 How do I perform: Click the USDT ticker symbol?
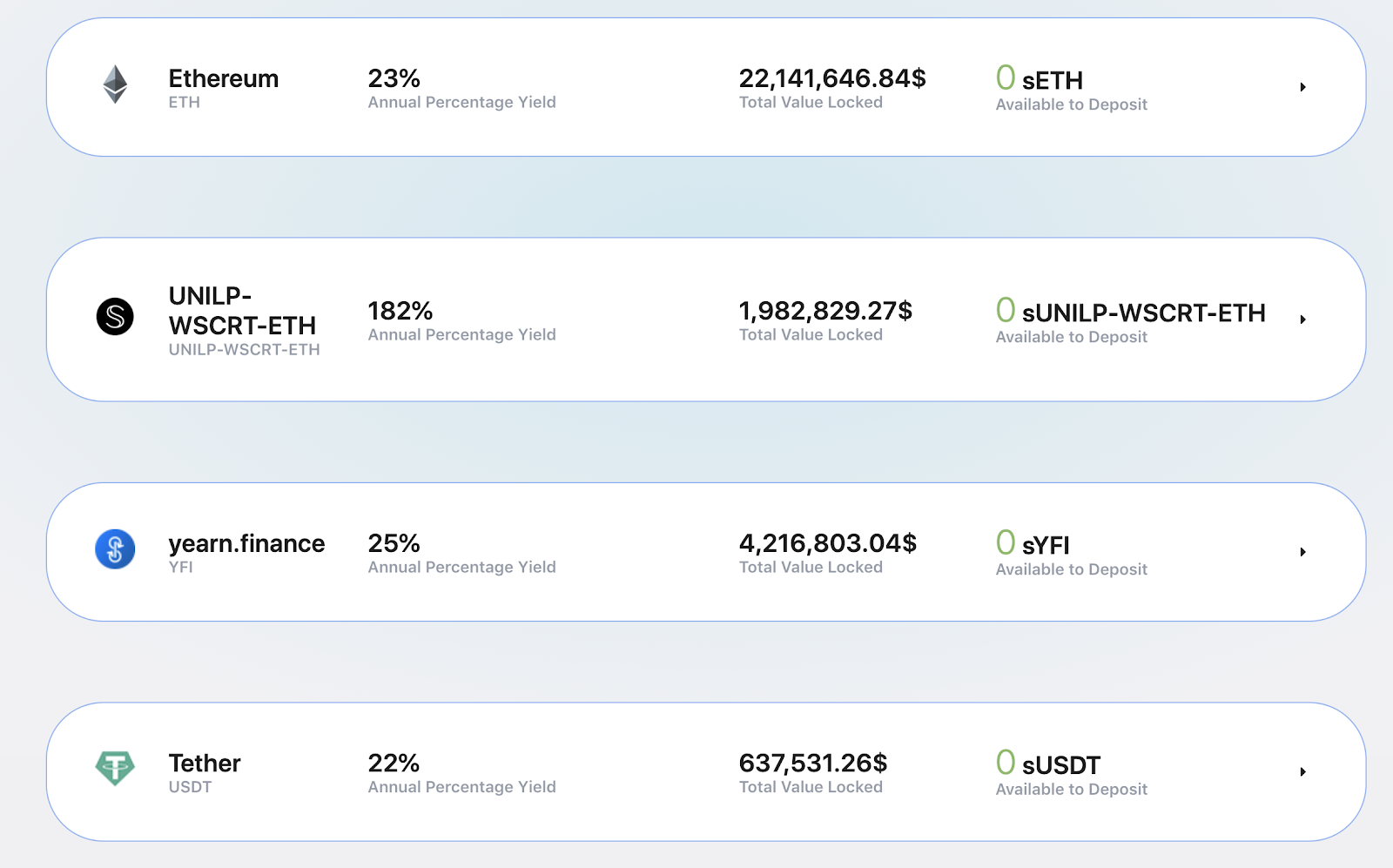click(191, 787)
